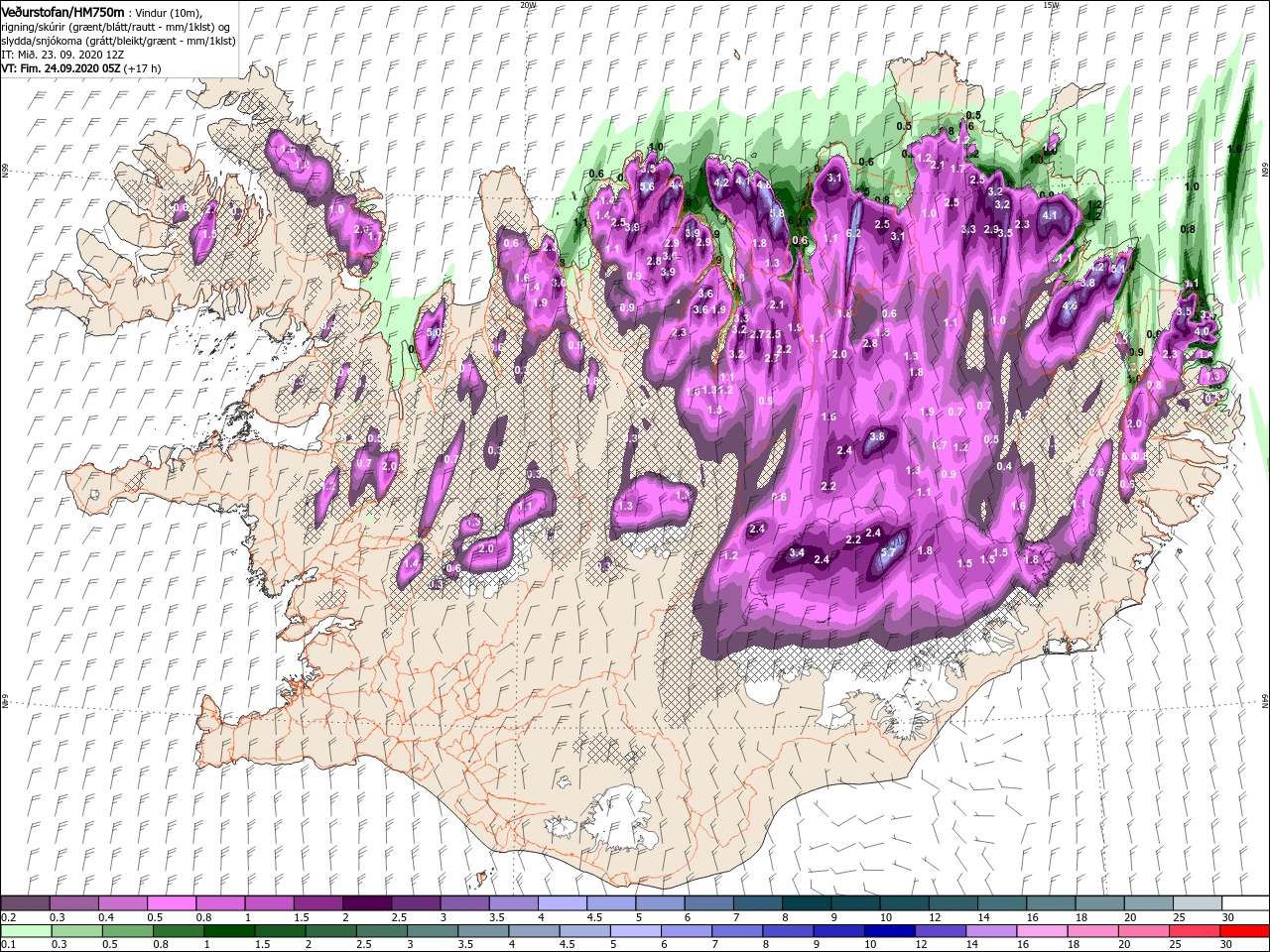
Task: Click the 6.2 precipitation value on map
Action: (x=853, y=233)
